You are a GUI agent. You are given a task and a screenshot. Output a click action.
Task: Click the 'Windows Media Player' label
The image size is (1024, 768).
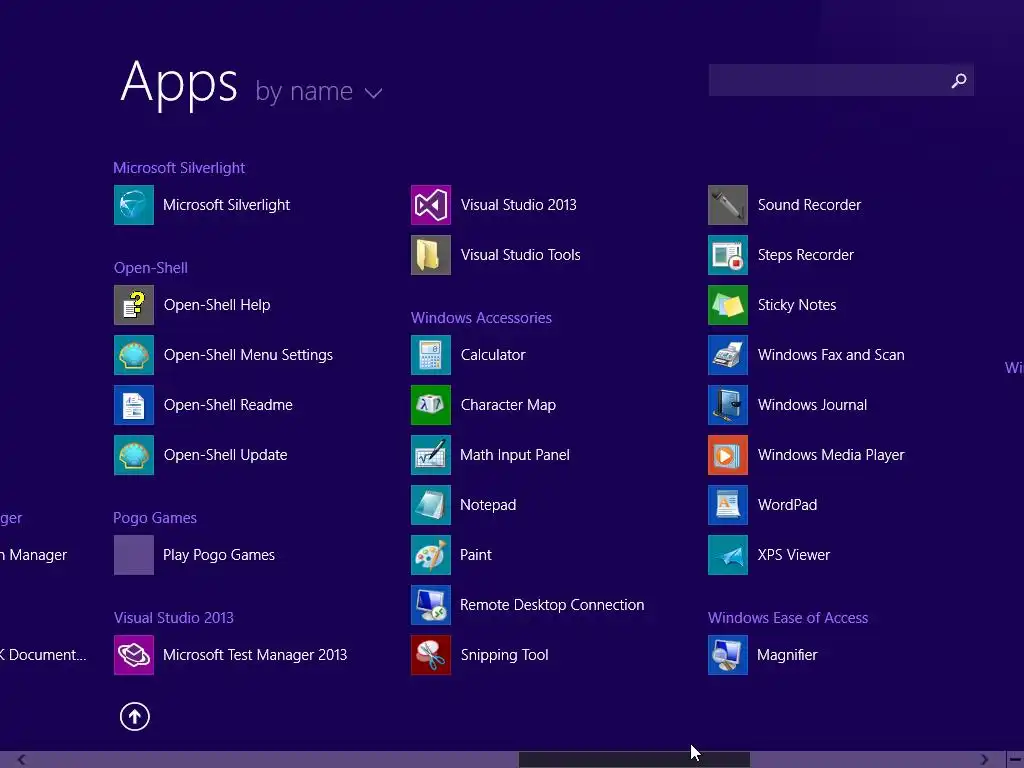tap(831, 455)
